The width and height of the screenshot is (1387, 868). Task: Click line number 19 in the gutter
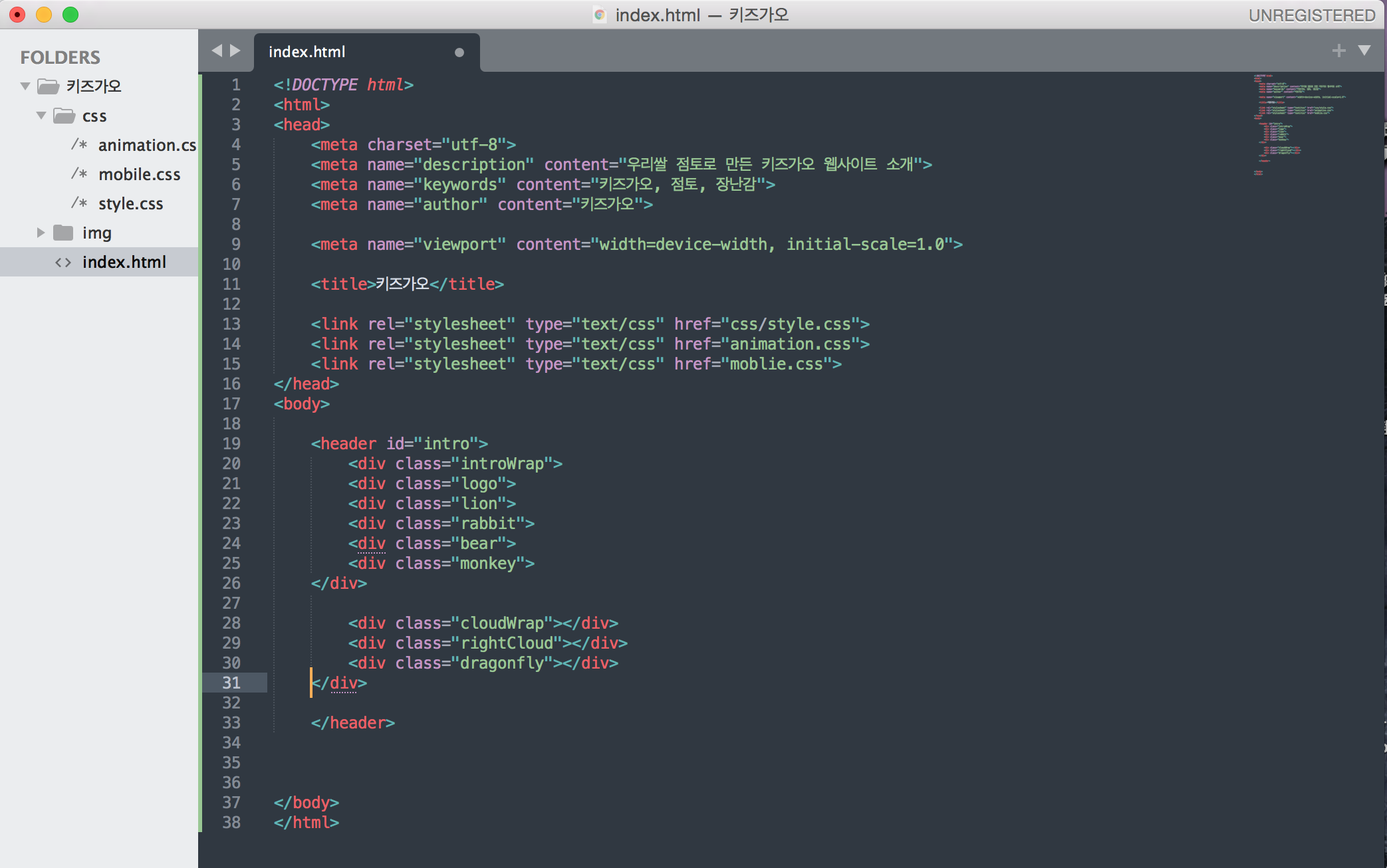pyautogui.click(x=231, y=443)
